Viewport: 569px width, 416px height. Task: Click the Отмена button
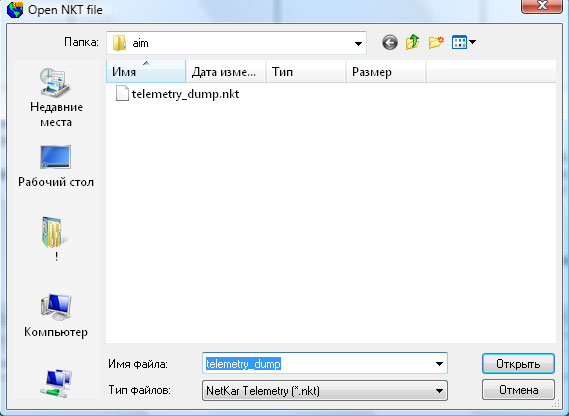coord(518,390)
